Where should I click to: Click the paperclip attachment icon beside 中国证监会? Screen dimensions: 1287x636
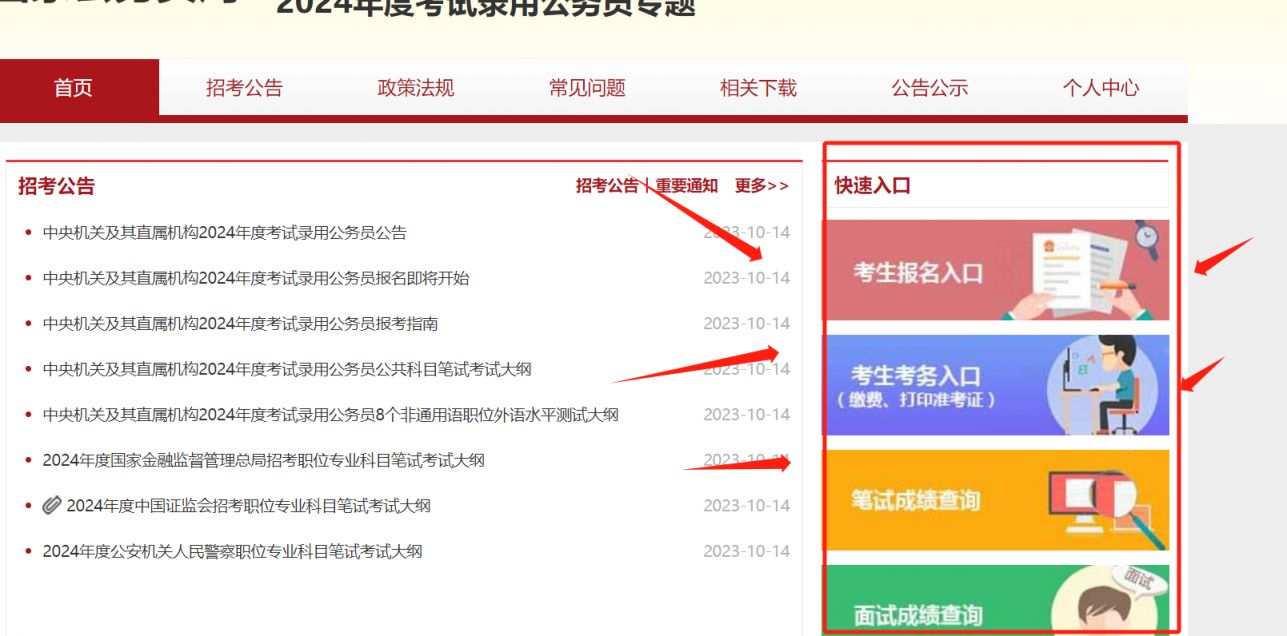(52, 506)
